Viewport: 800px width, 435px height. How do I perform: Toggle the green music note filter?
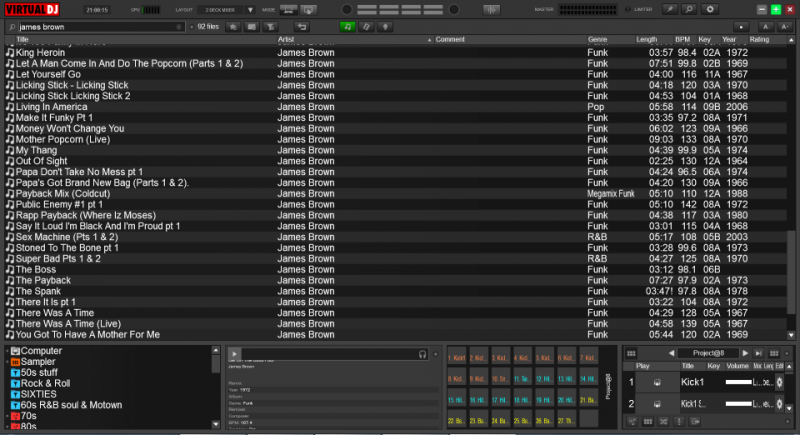pyautogui.click(x=347, y=27)
